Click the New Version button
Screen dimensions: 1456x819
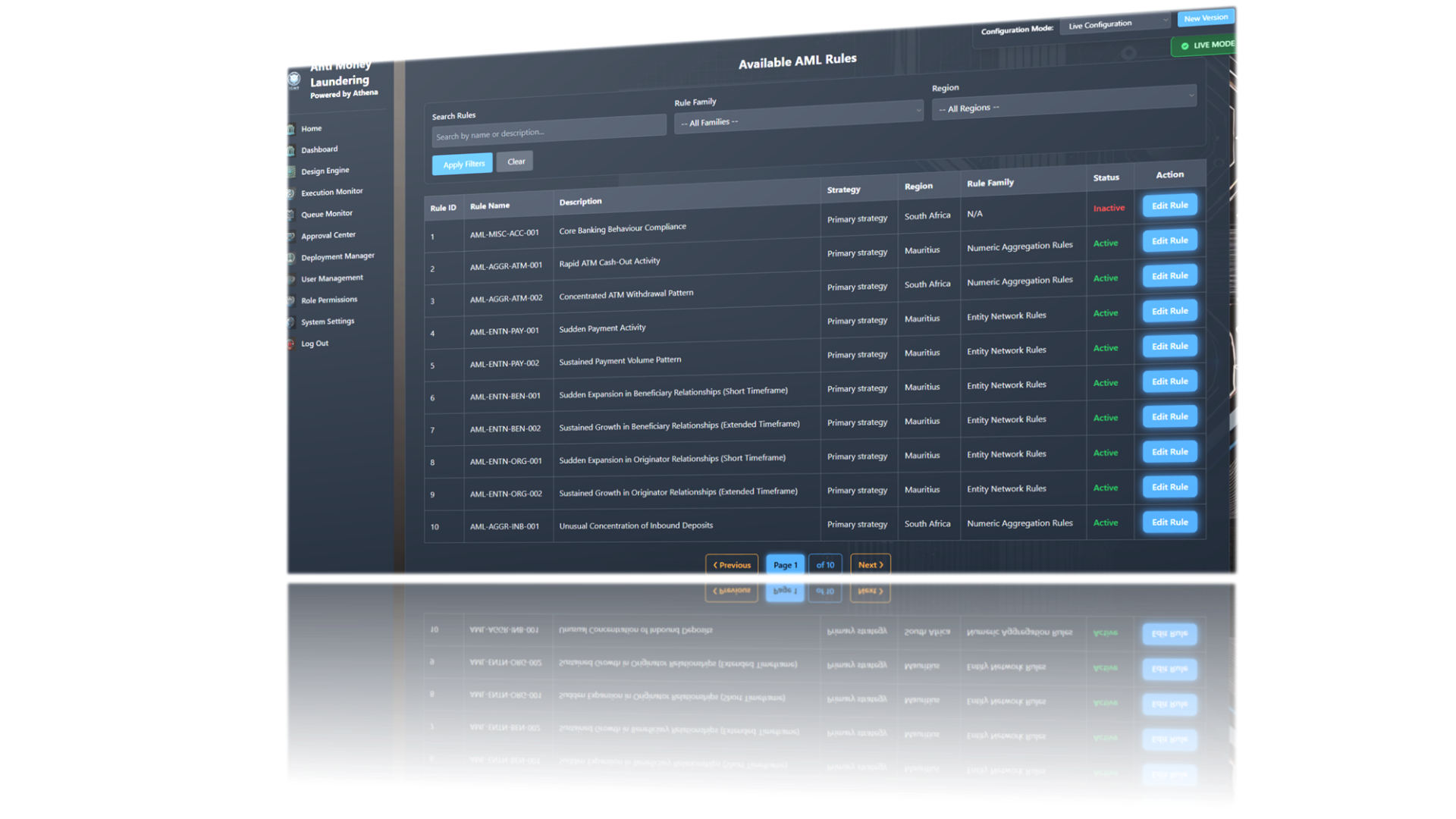tap(1206, 18)
